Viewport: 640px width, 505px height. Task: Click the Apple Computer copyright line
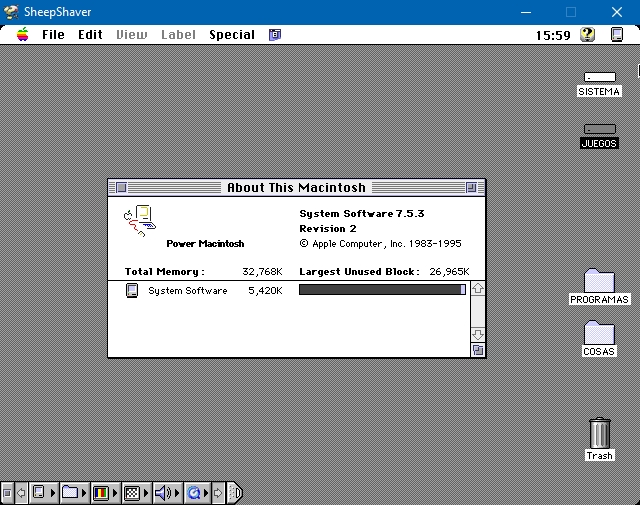380,244
